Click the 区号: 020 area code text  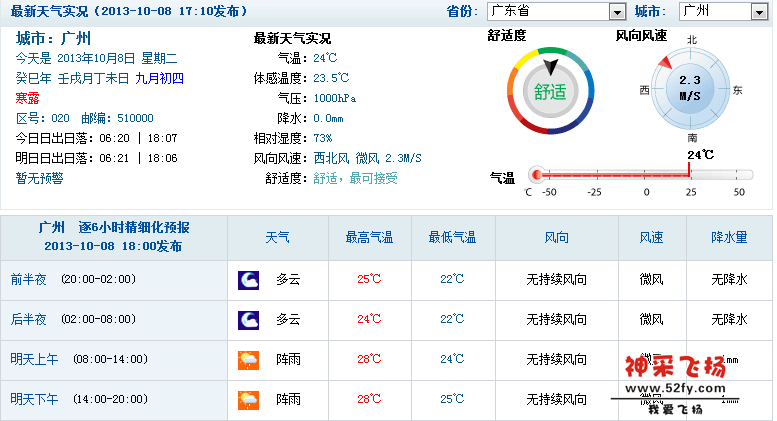[x=43, y=118]
